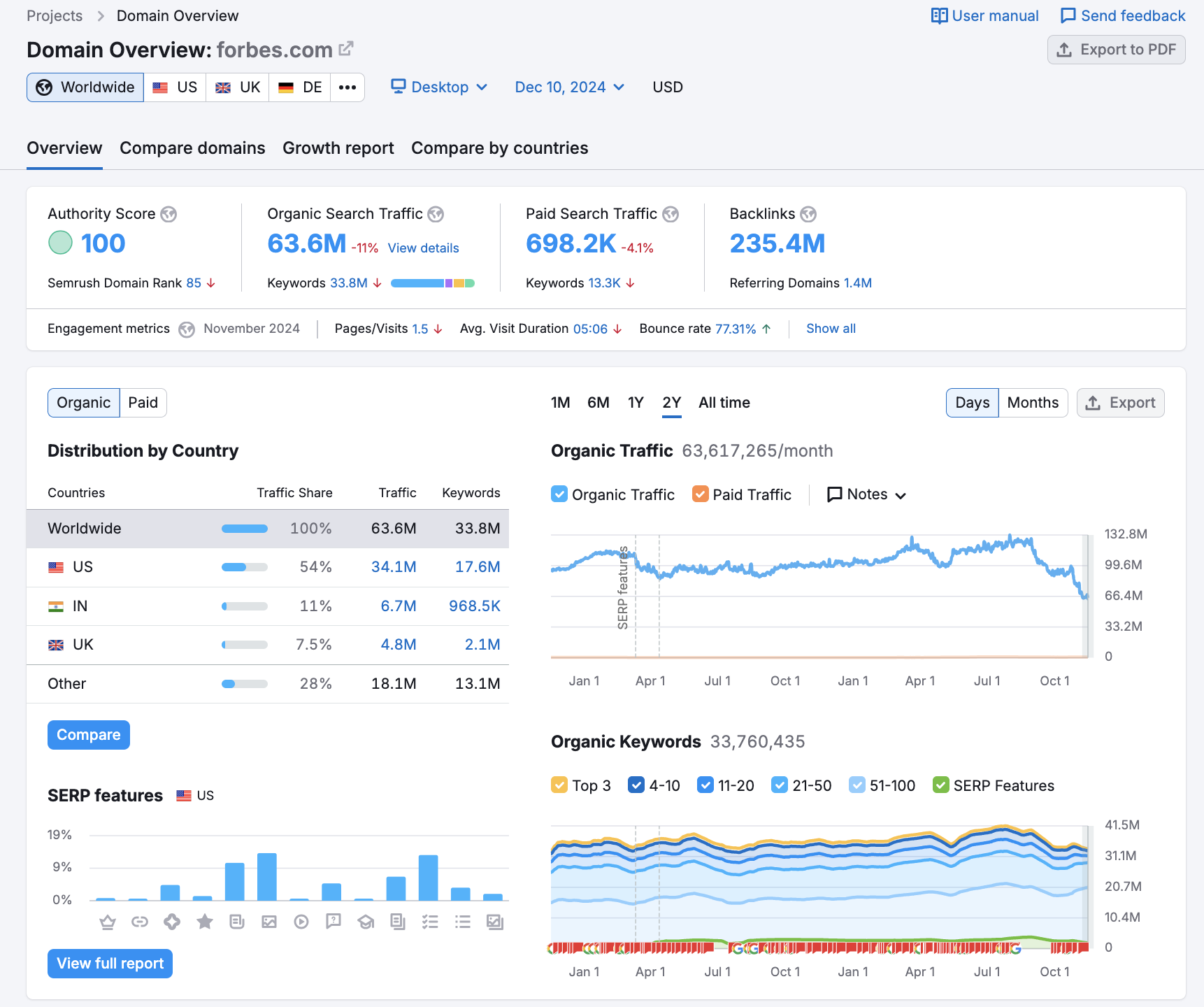Select the Compare domains tab
The width and height of the screenshot is (1204, 1007).
click(192, 148)
